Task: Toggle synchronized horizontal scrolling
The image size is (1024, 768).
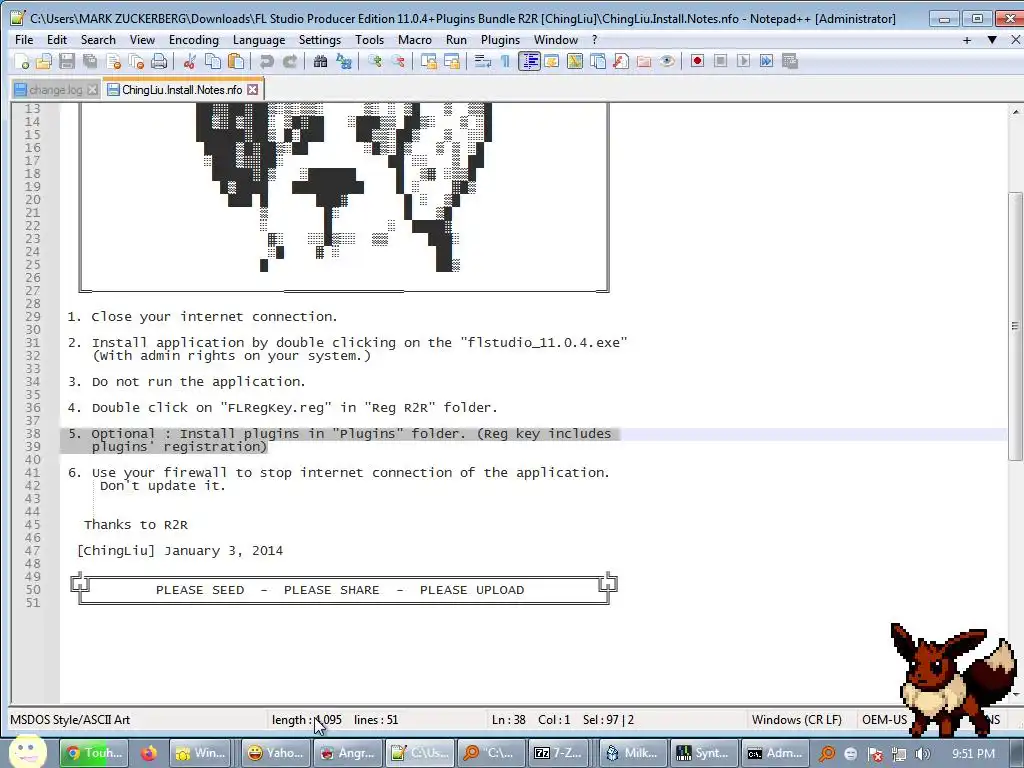Action: pyautogui.click(x=452, y=61)
